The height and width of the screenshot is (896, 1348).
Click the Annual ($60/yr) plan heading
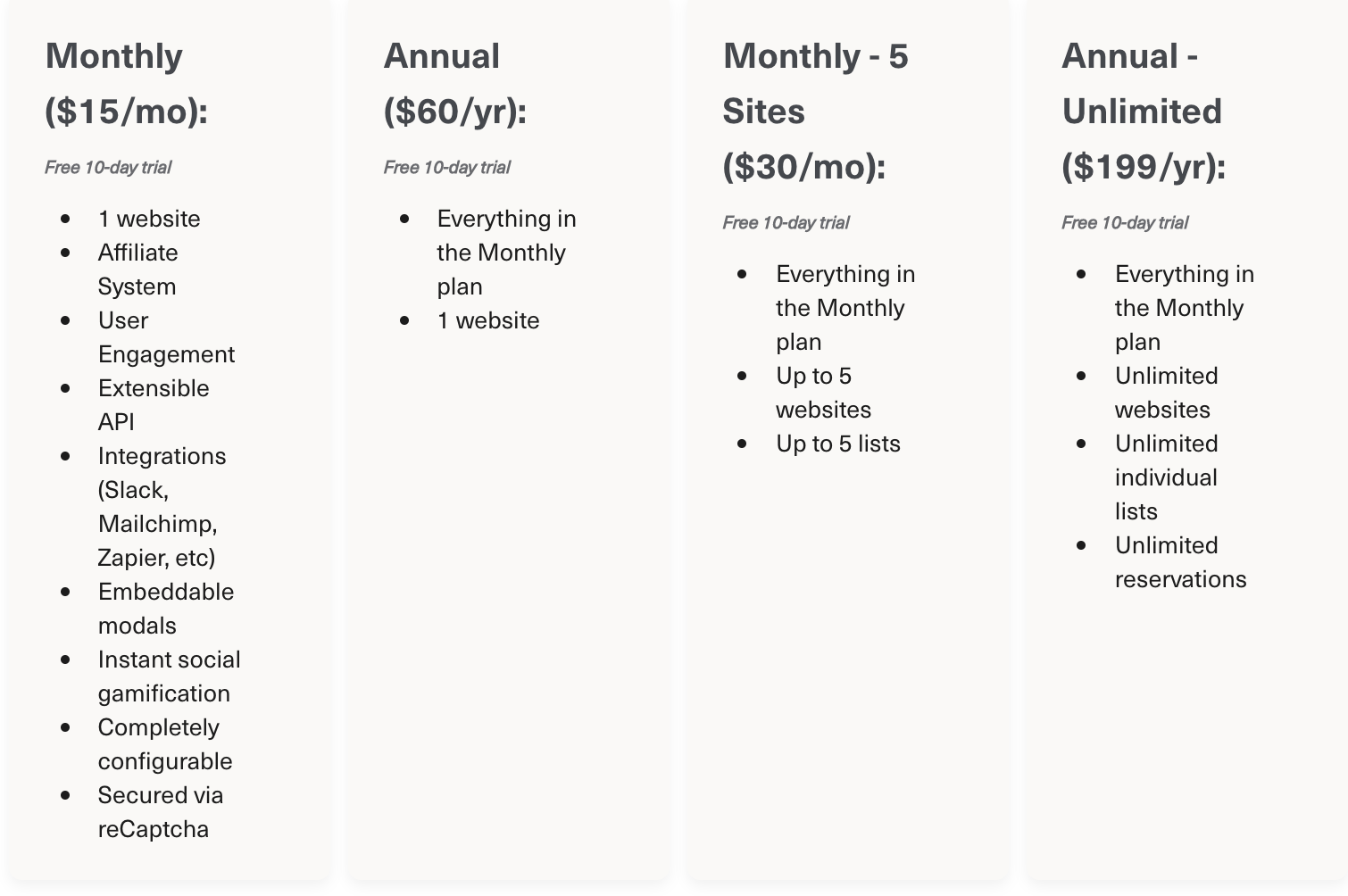point(454,84)
